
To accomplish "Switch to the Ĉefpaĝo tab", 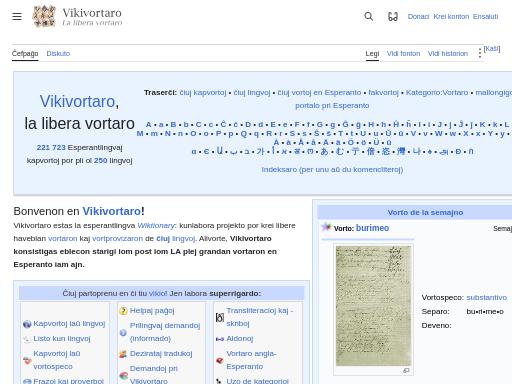I will pos(25,53).
